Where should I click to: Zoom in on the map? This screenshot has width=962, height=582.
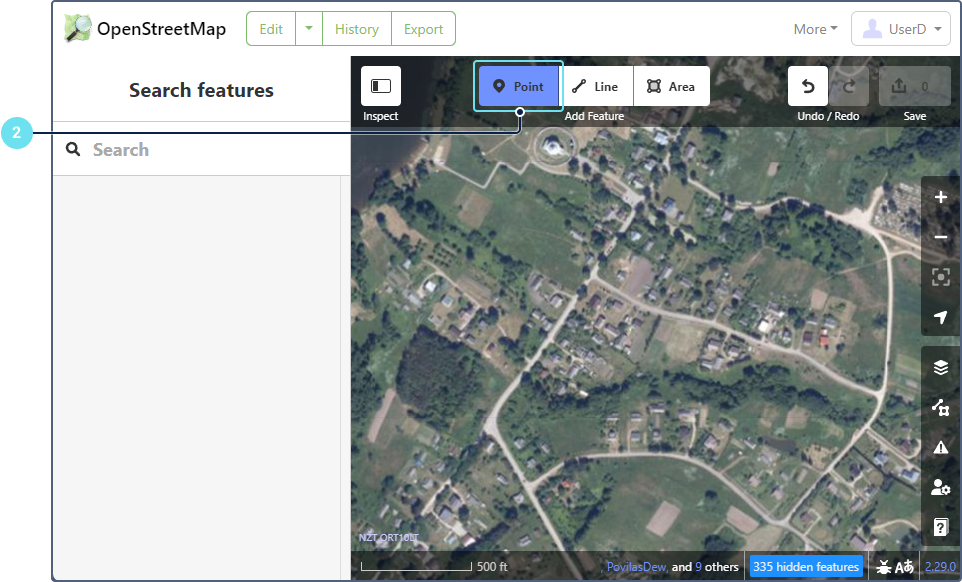pyautogui.click(x=940, y=197)
